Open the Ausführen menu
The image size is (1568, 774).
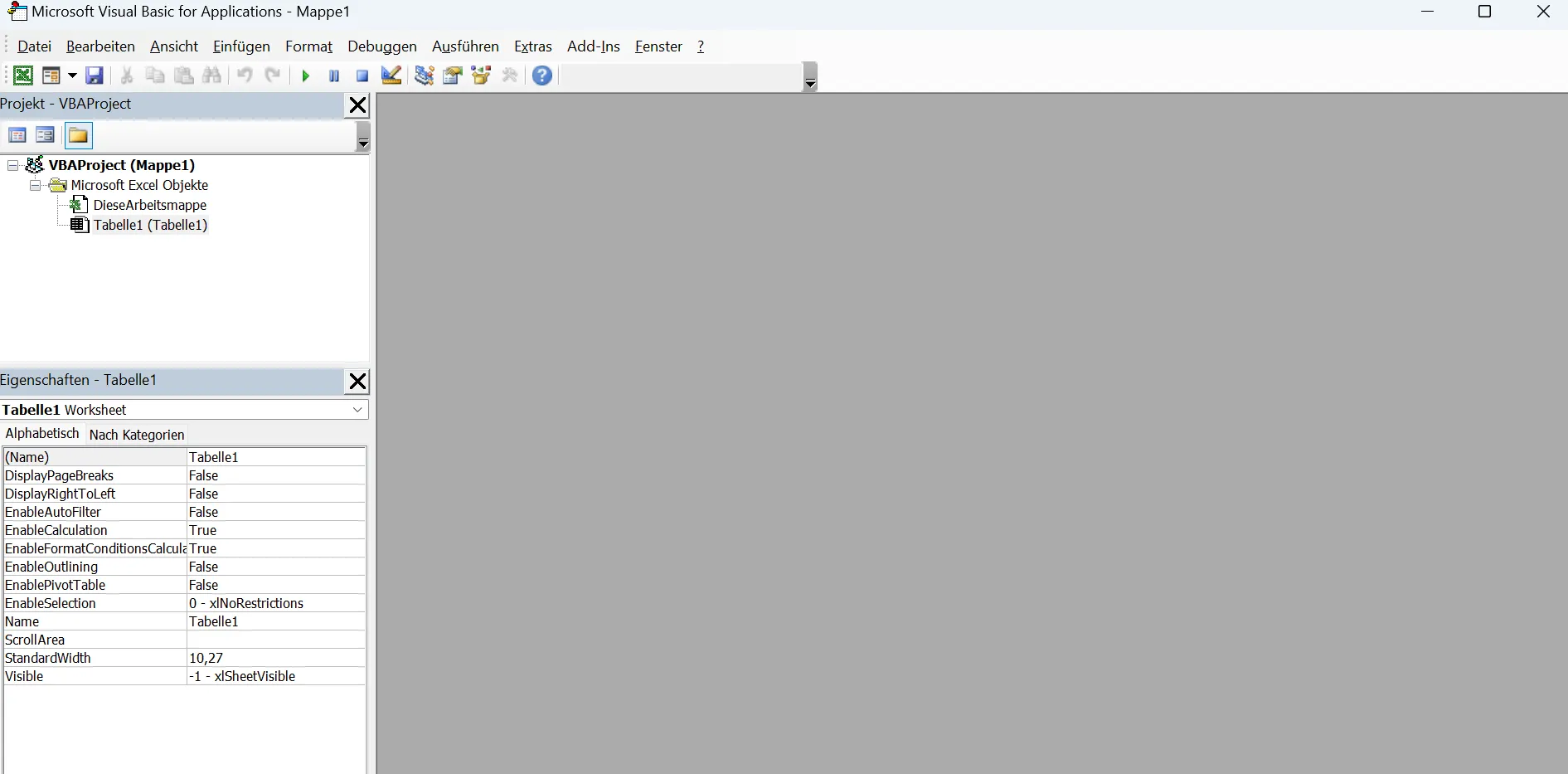click(465, 46)
